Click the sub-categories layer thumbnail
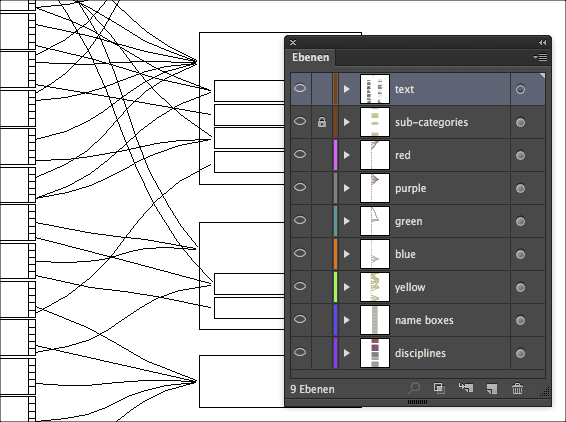 click(375, 122)
